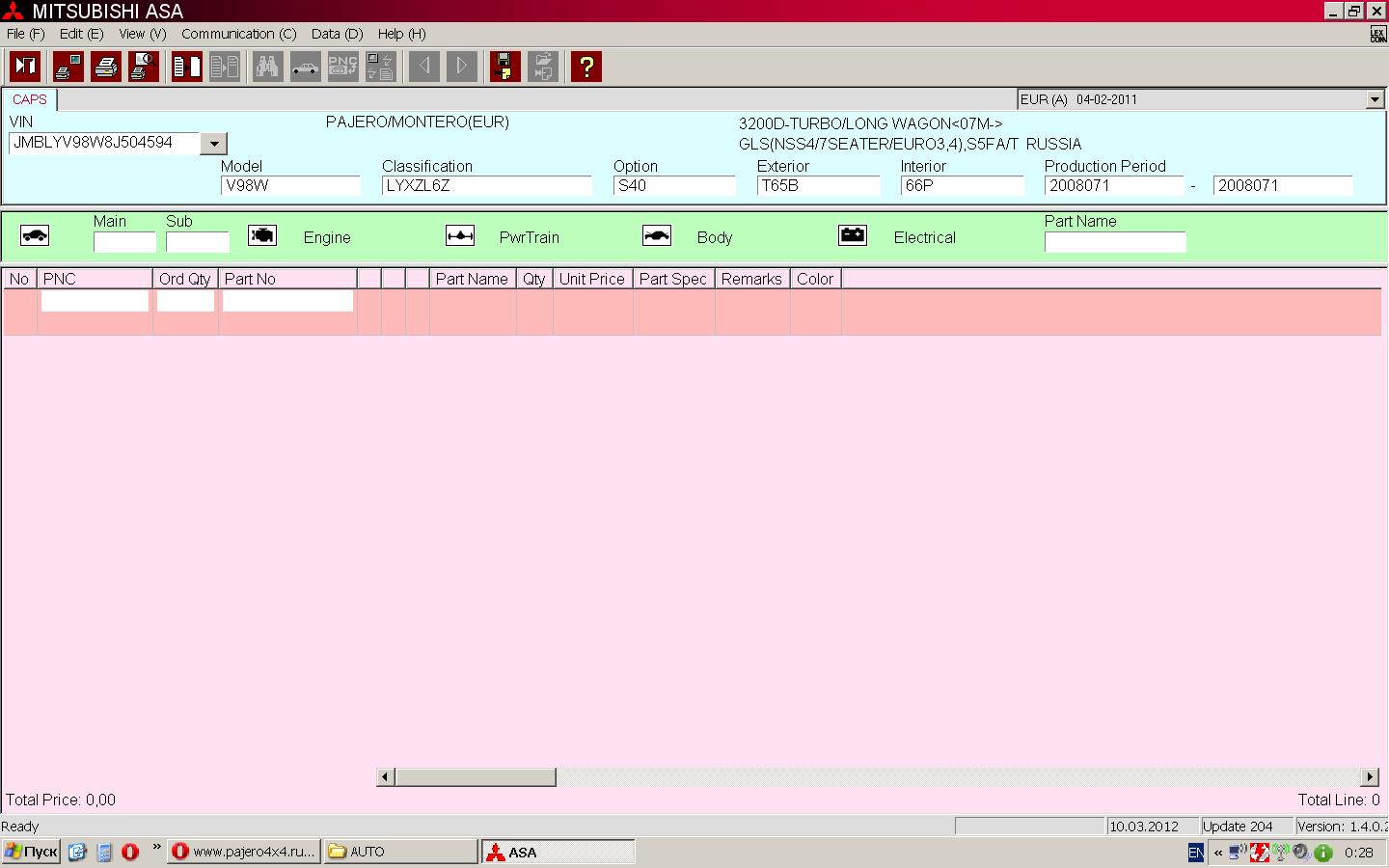Click the printer icon in the toolbar

tap(106, 67)
